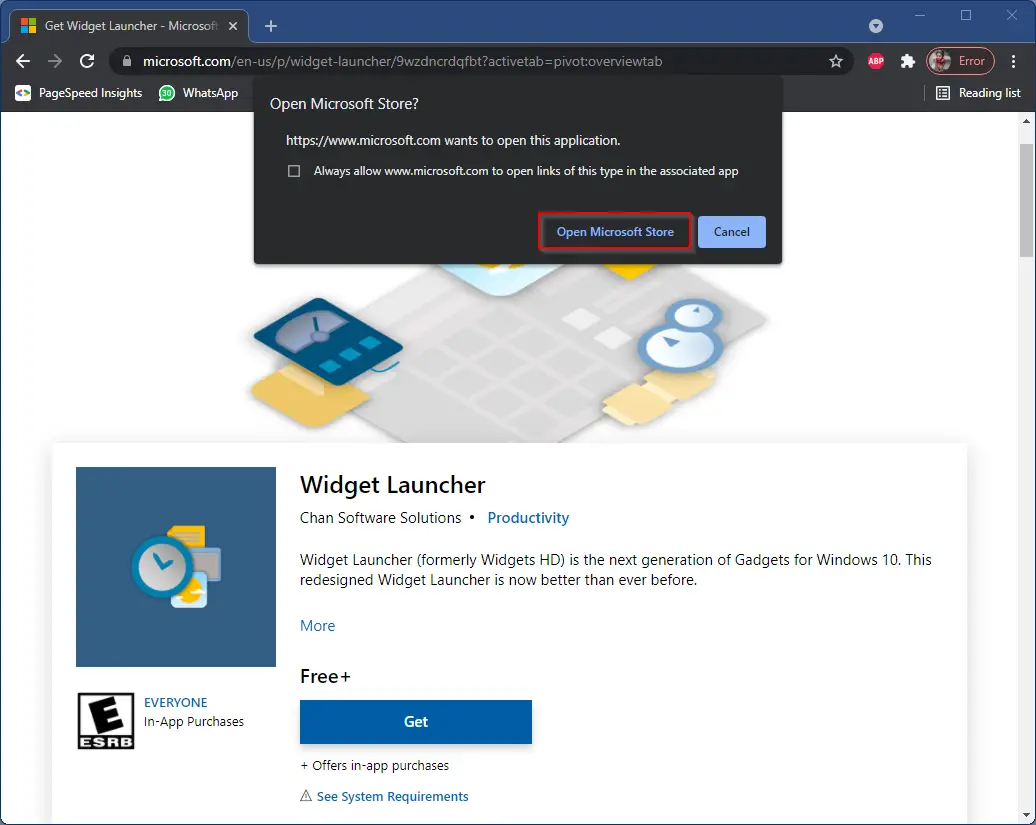Screen dimensions: 1036x825
Task: Click the vertical scrollbar thumb
Action: click(1026, 200)
